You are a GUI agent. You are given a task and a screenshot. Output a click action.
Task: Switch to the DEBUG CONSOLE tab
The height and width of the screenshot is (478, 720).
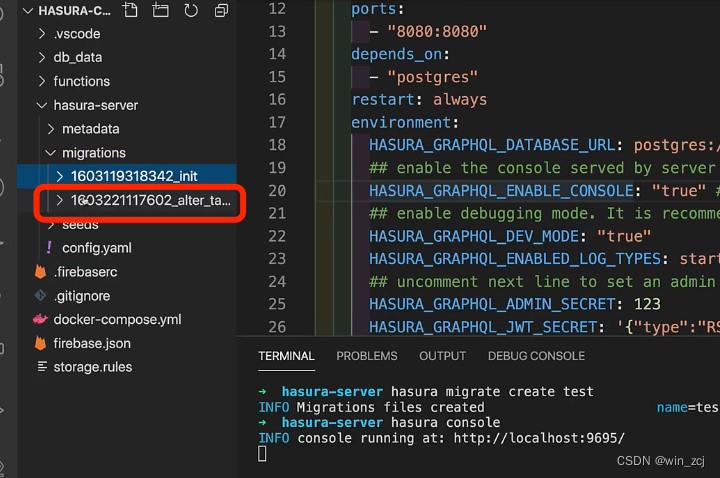pyautogui.click(x=536, y=356)
